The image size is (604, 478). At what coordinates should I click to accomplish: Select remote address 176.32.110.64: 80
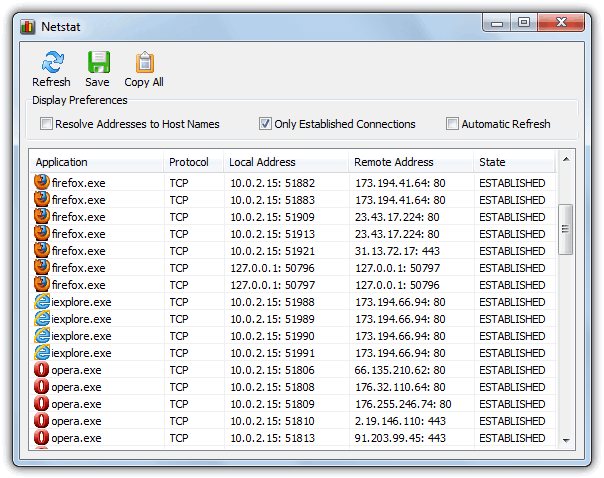[400, 387]
